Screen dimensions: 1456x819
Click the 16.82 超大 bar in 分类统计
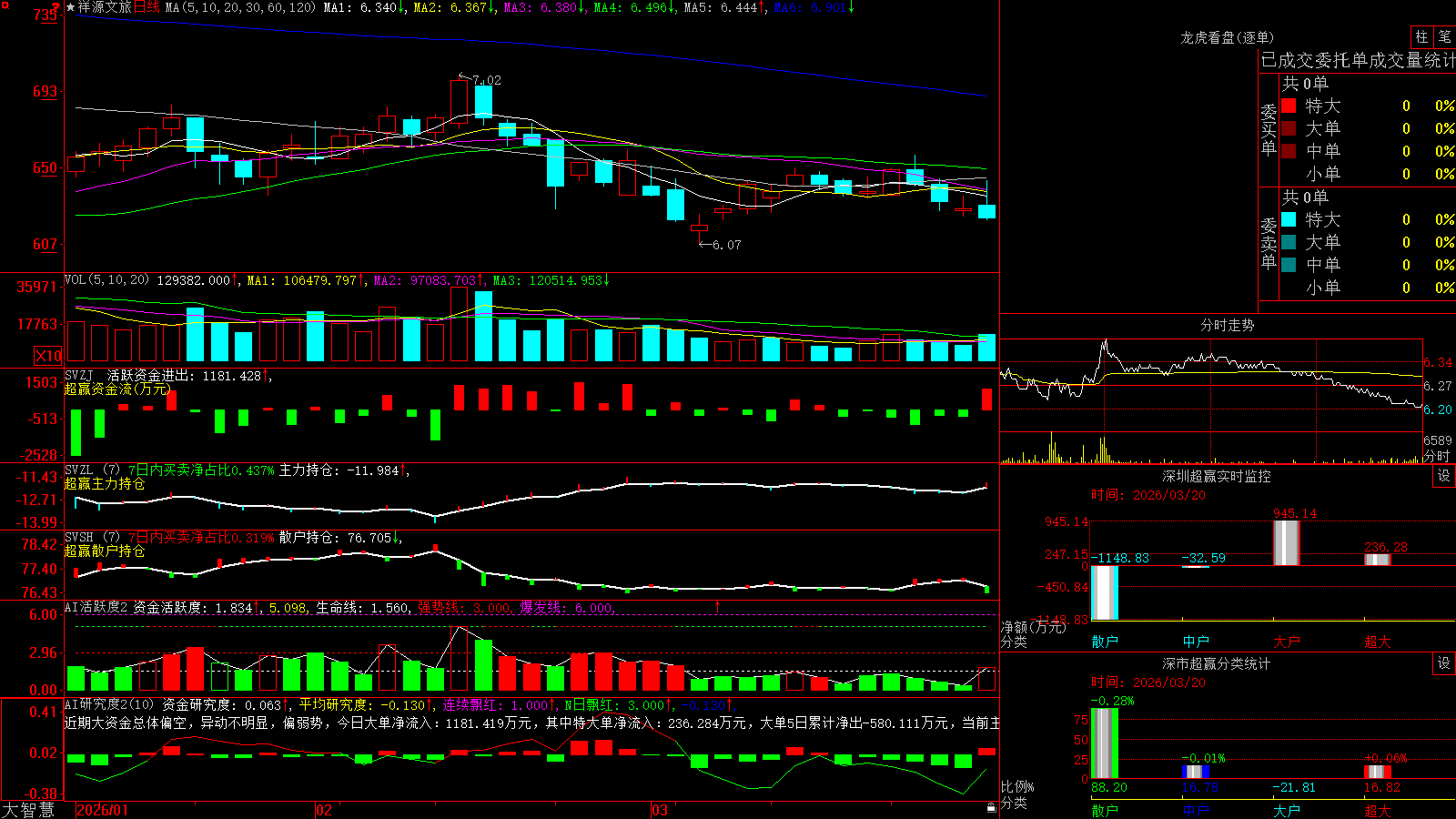click(1378, 772)
